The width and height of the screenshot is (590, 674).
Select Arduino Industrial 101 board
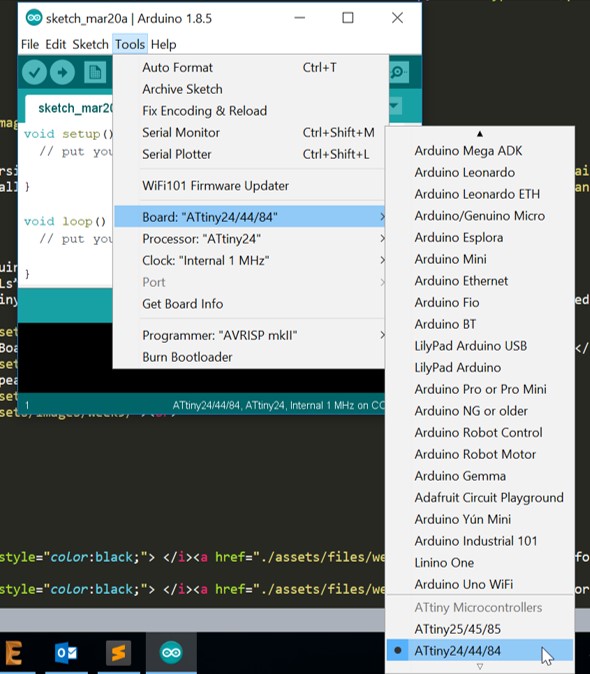(x=480, y=541)
